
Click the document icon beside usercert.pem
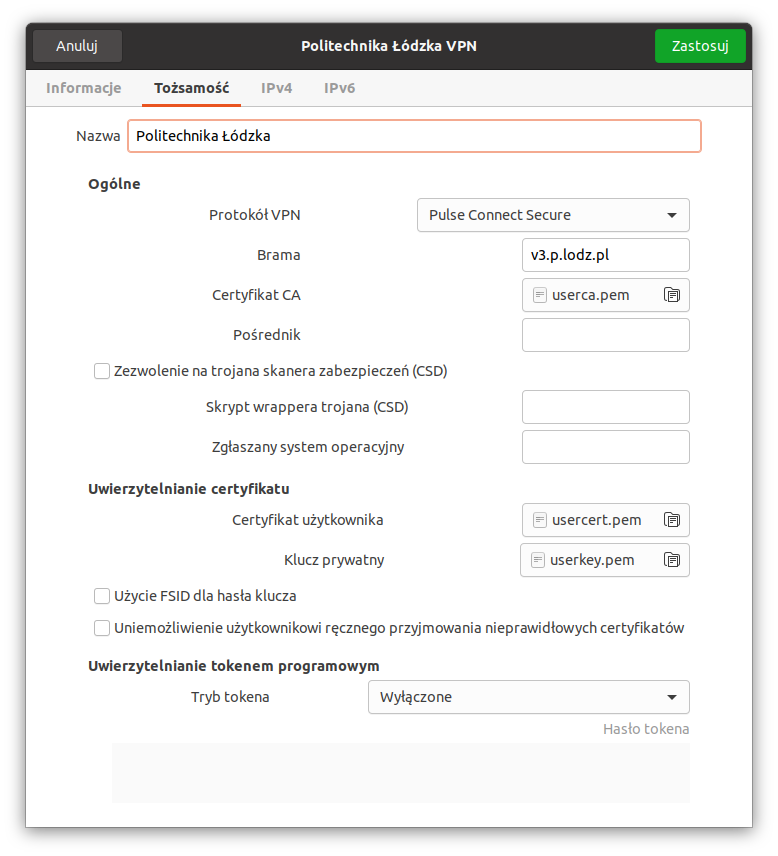pos(539,520)
